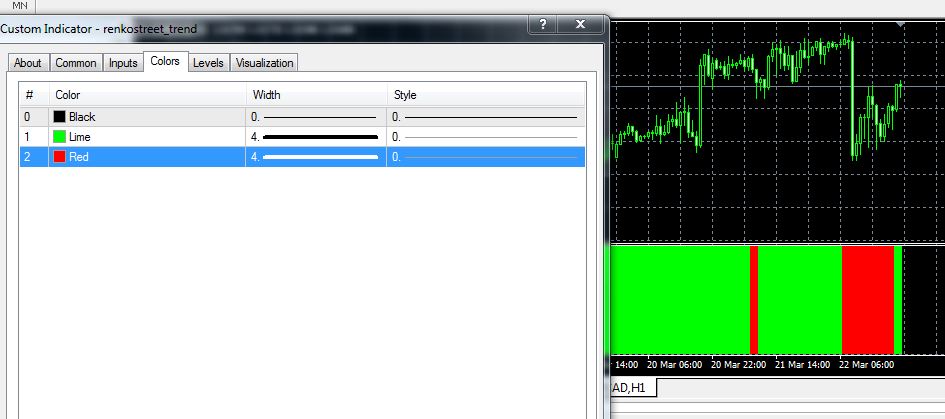Screen dimensions: 945x419
Task: Open the Colors tab
Action: [166, 61]
